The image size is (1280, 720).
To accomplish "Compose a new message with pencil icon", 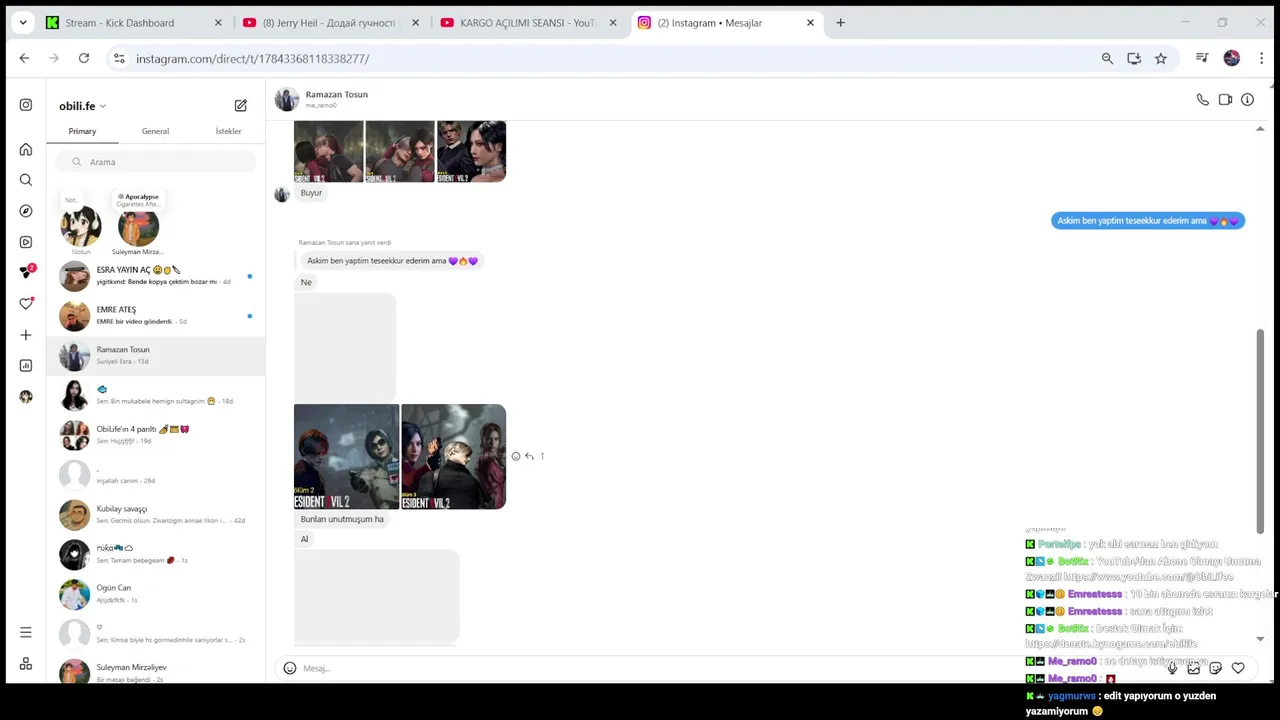I will [241, 105].
